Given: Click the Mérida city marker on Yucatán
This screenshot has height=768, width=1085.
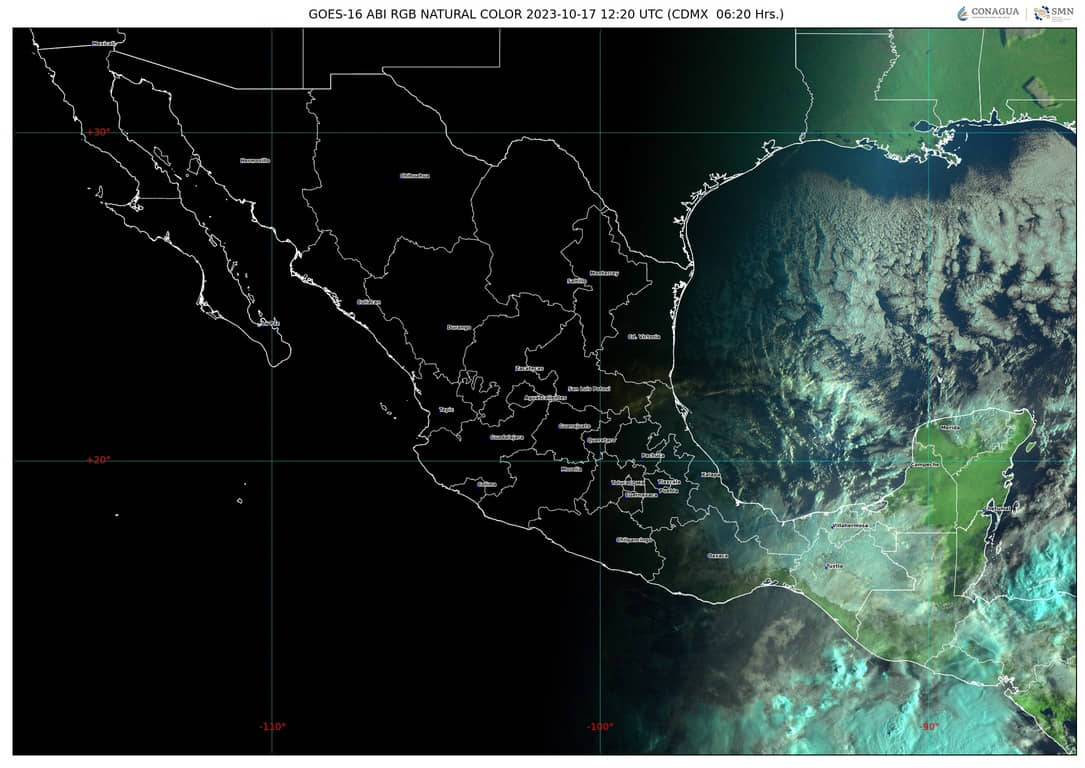Looking at the screenshot, I should [x=949, y=427].
